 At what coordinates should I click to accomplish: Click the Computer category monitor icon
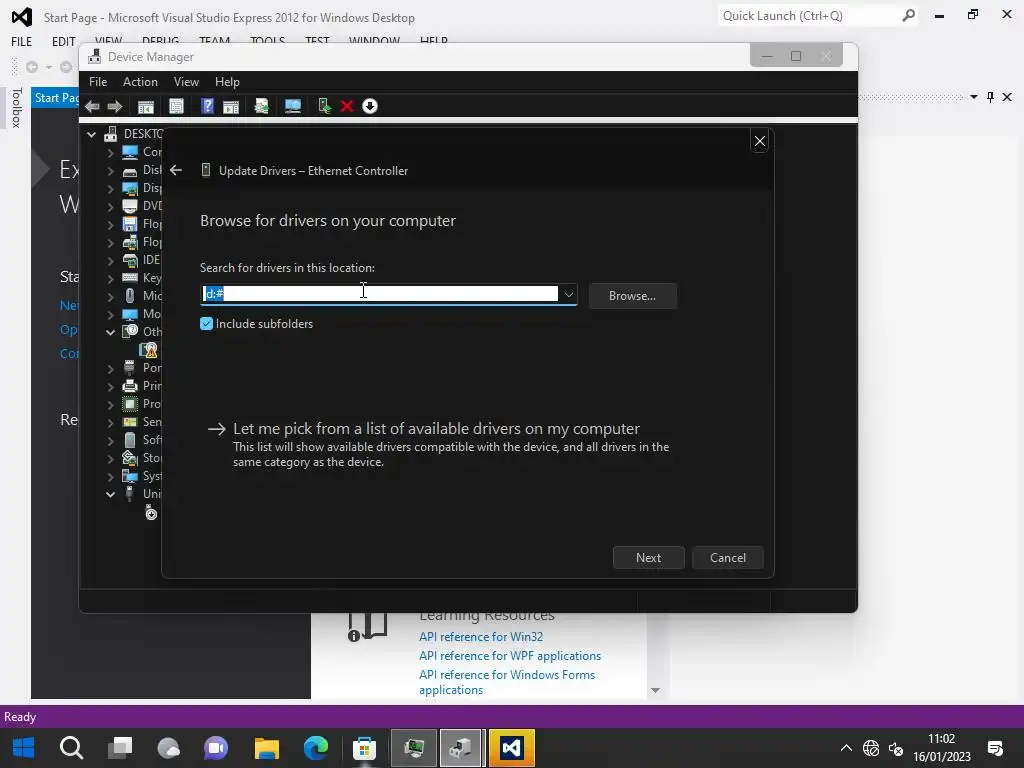point(130,152)
